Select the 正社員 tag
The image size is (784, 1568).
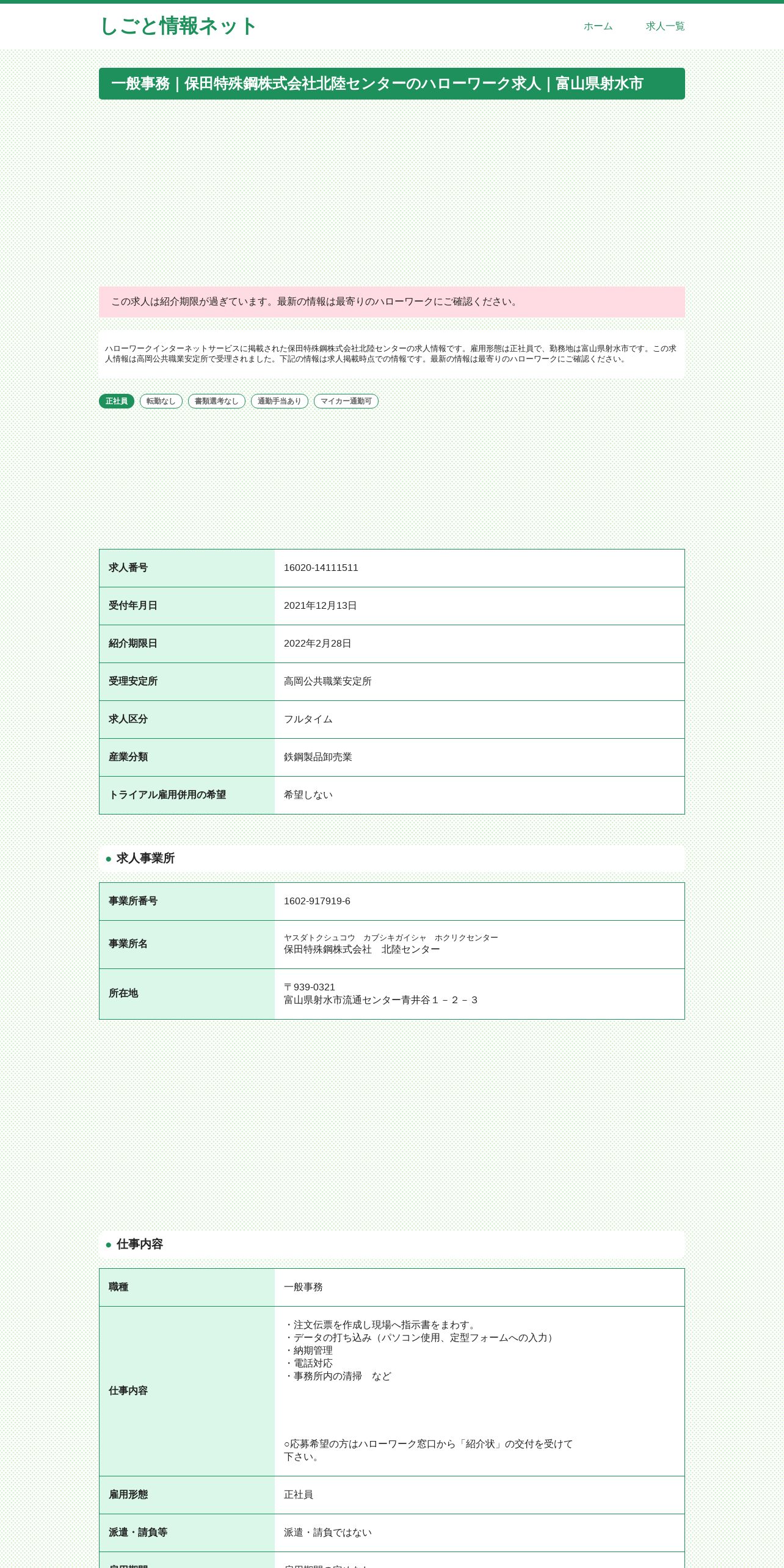117,401
